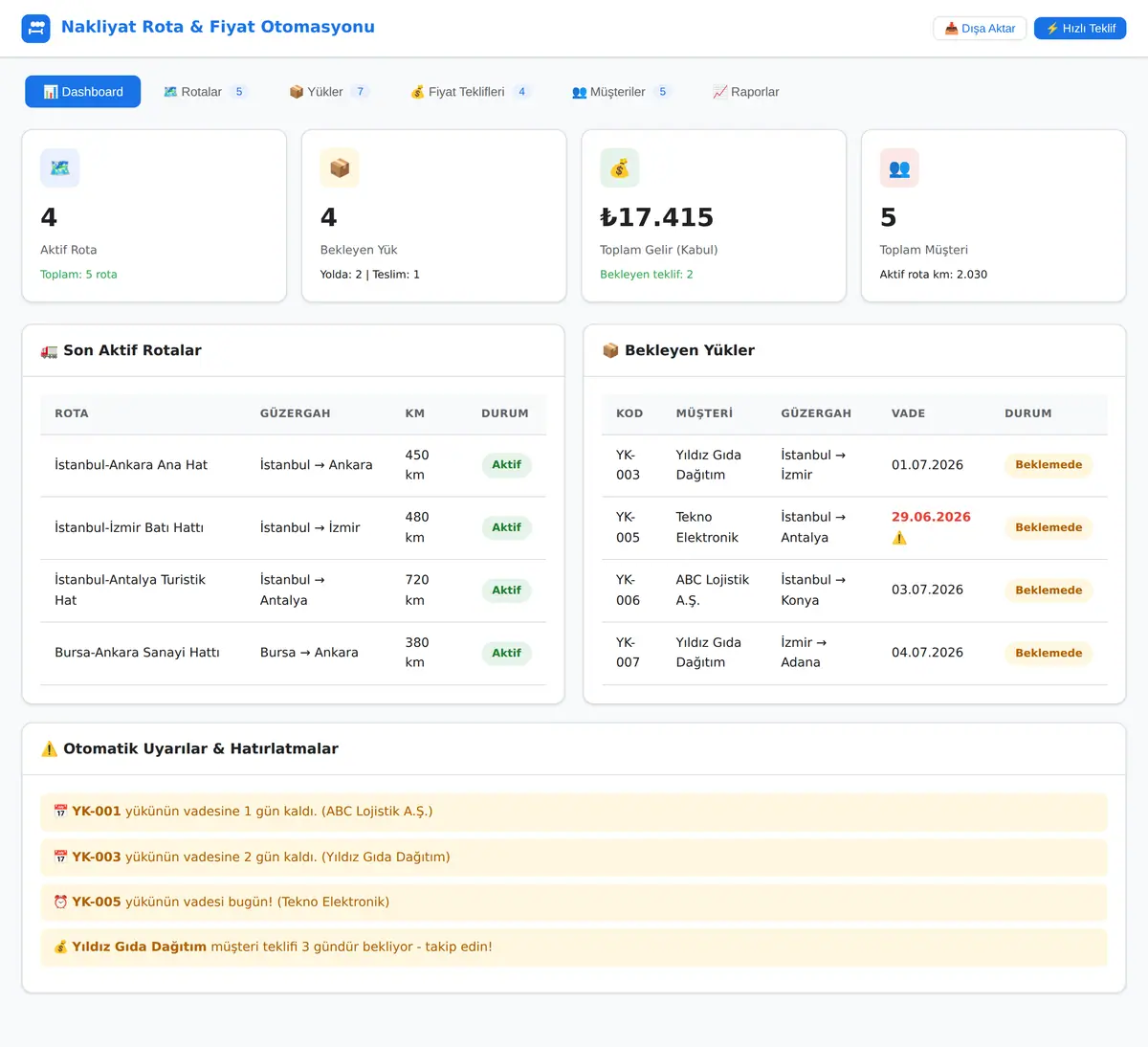
Task: Click the YK-005 load code
Action: coord(628,528)
